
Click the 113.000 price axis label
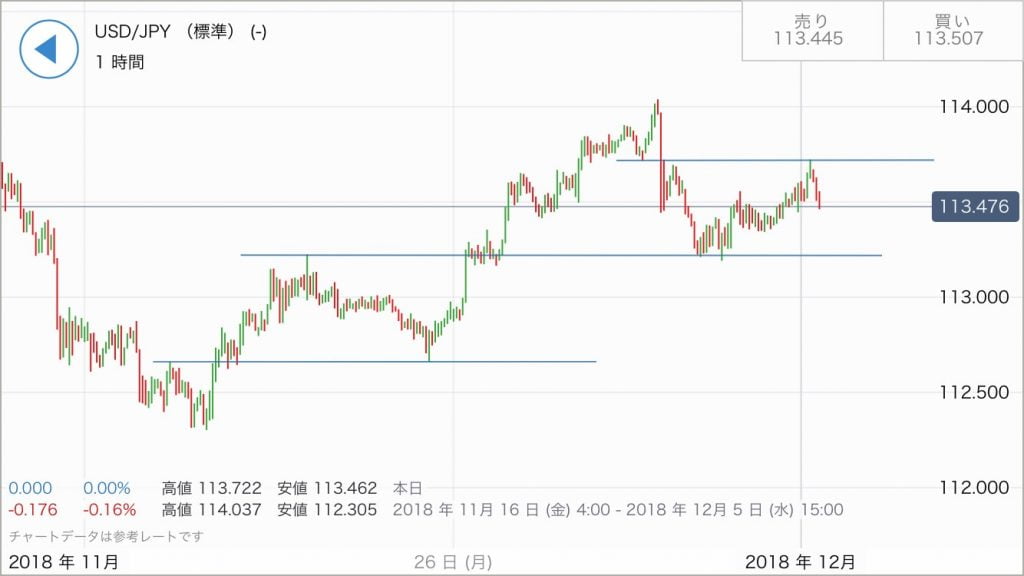[x=969, y=297]
